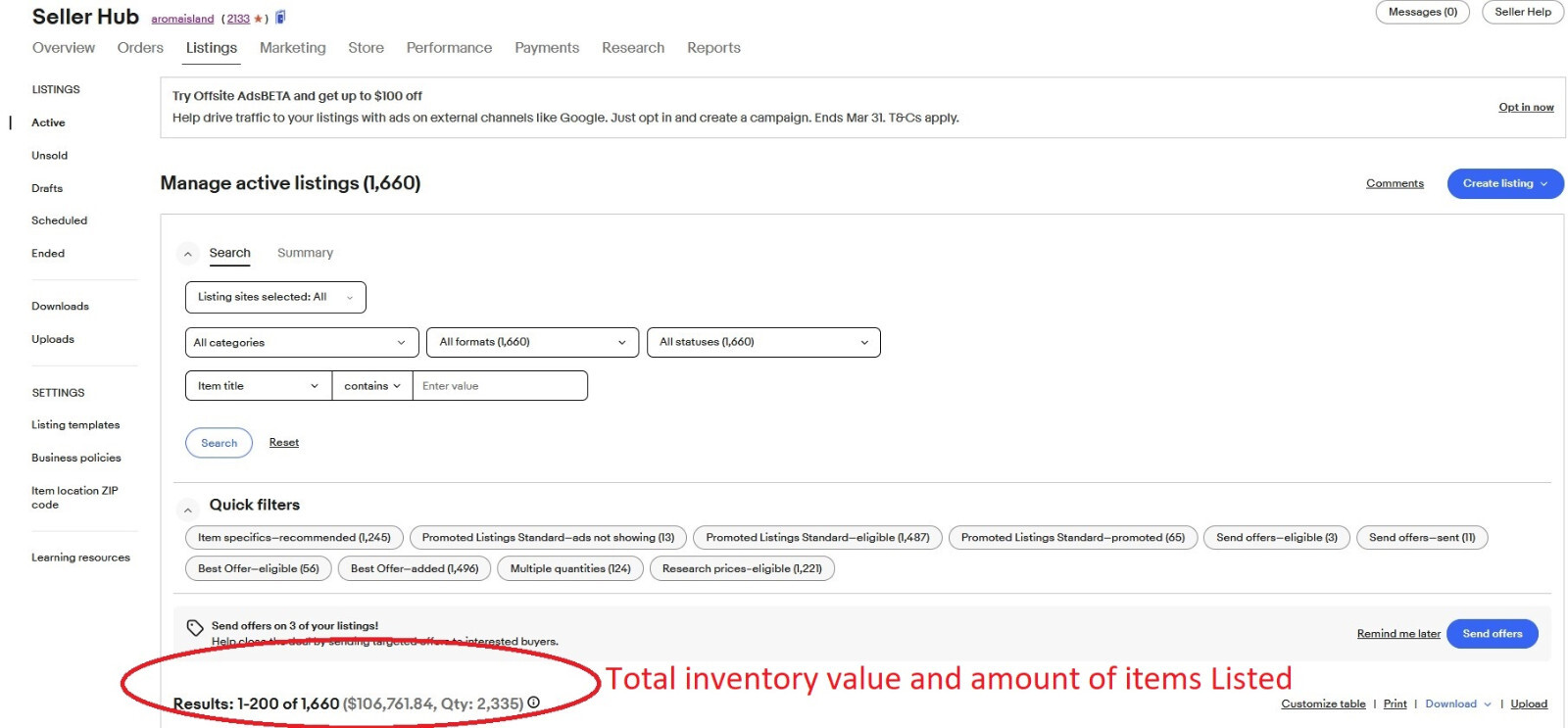Open Messages (0) button
Image resolution: width=1568 pixels, height=728 pixels.
click(1423, 12)
